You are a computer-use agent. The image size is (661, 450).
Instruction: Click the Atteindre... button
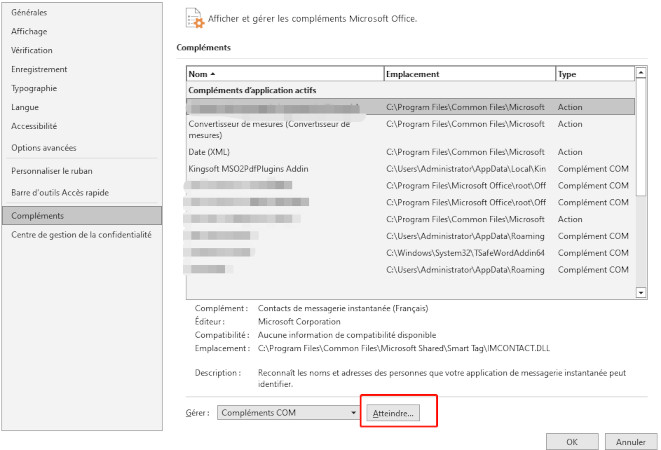point(393,413)
